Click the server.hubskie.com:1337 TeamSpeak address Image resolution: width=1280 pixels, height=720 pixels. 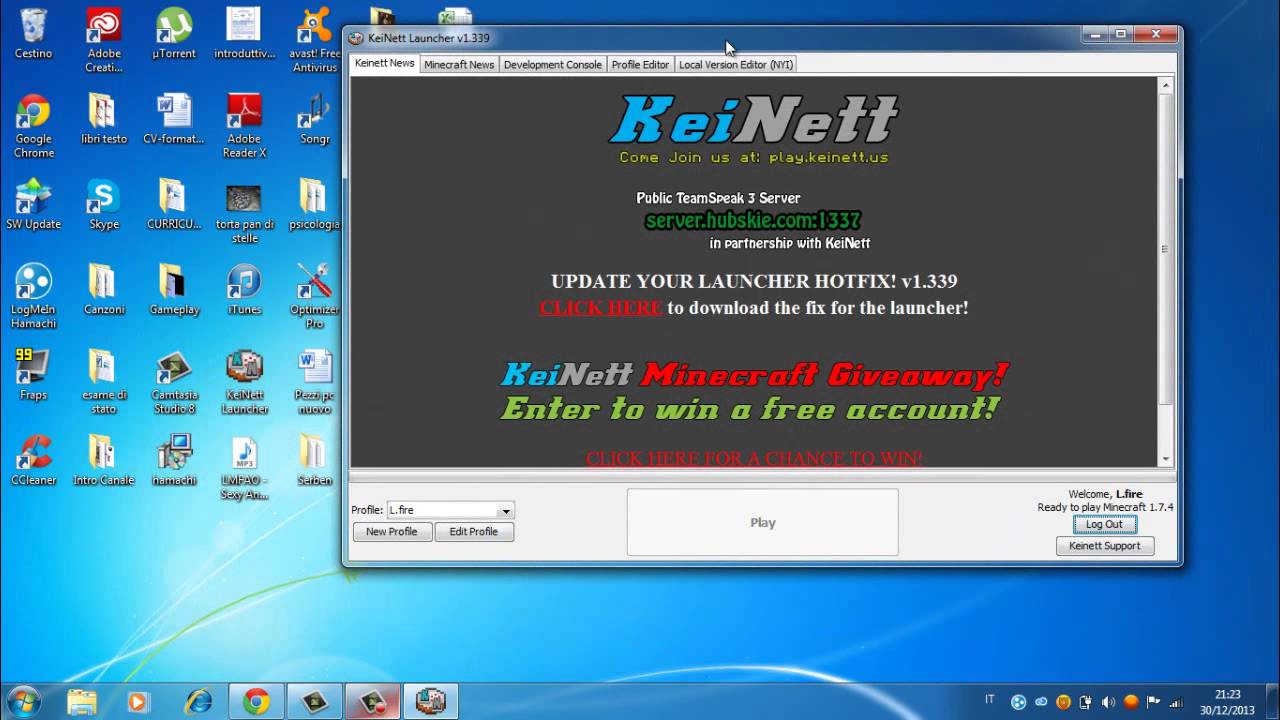[753, 220]
